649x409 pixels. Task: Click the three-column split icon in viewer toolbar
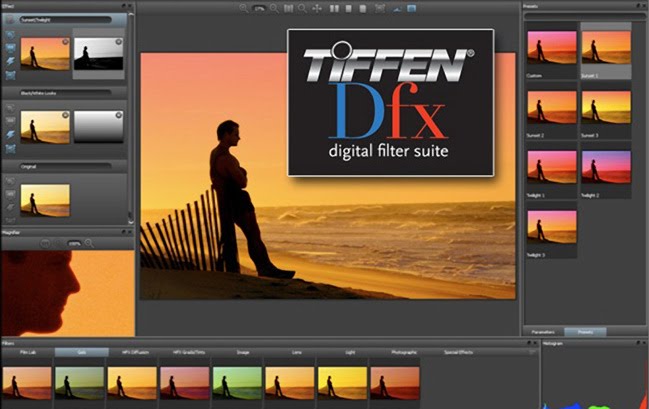click(x=288, y=8)
